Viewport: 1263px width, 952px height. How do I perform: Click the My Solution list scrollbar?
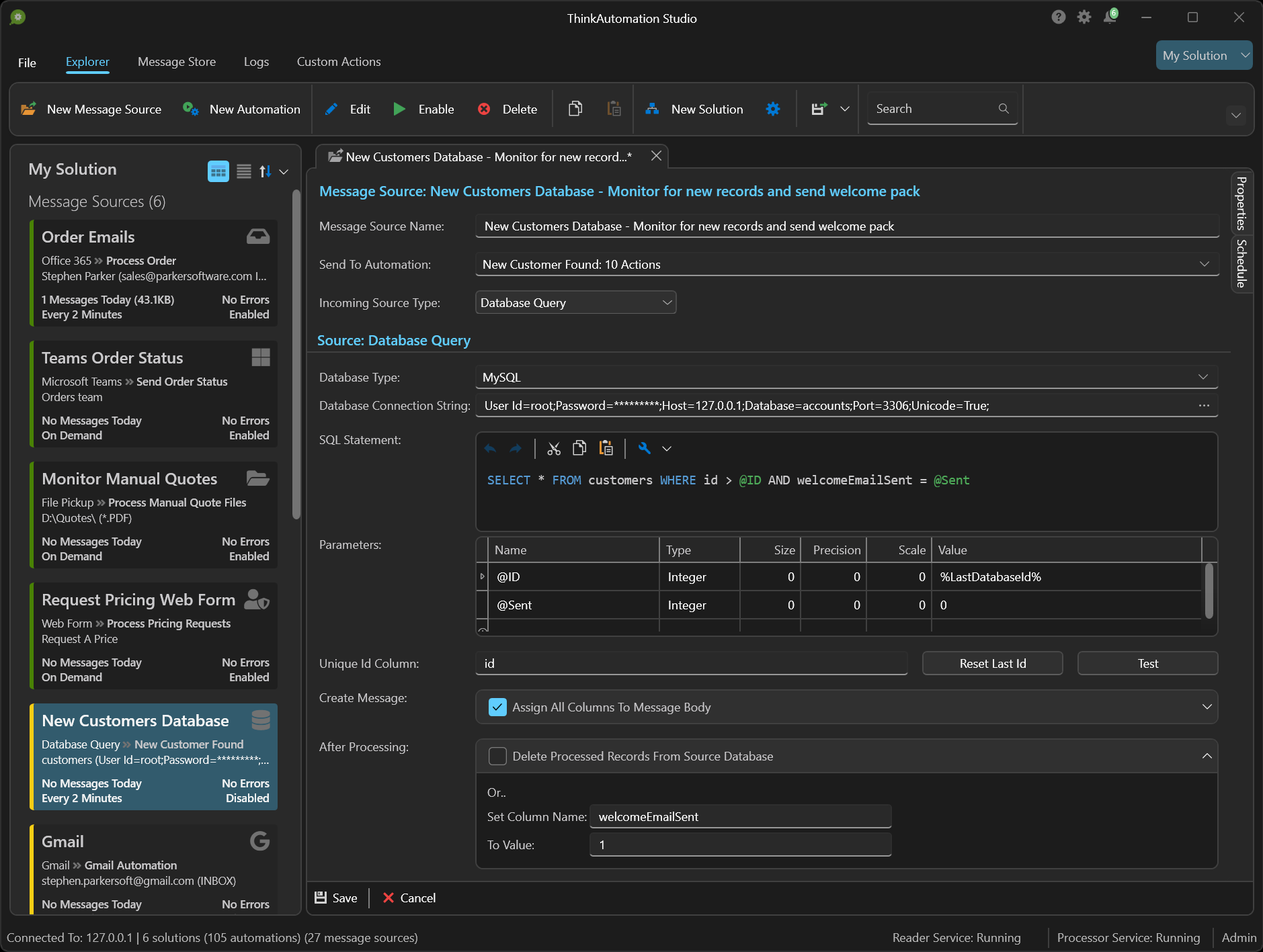click(296, 354)
